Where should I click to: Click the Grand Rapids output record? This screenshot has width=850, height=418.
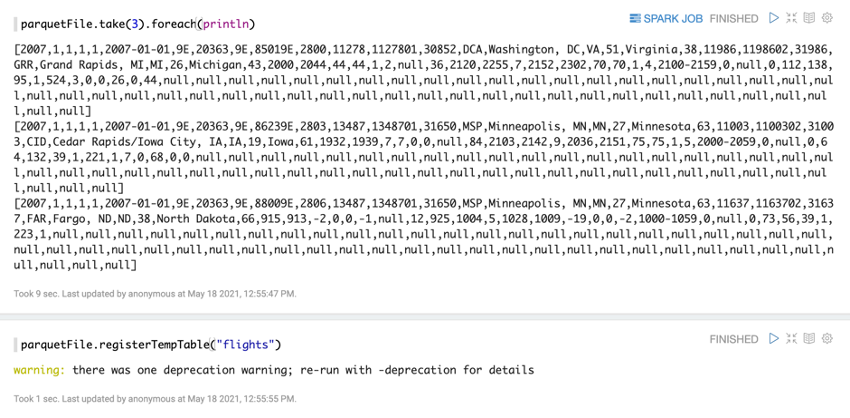(x=423, y=80)
